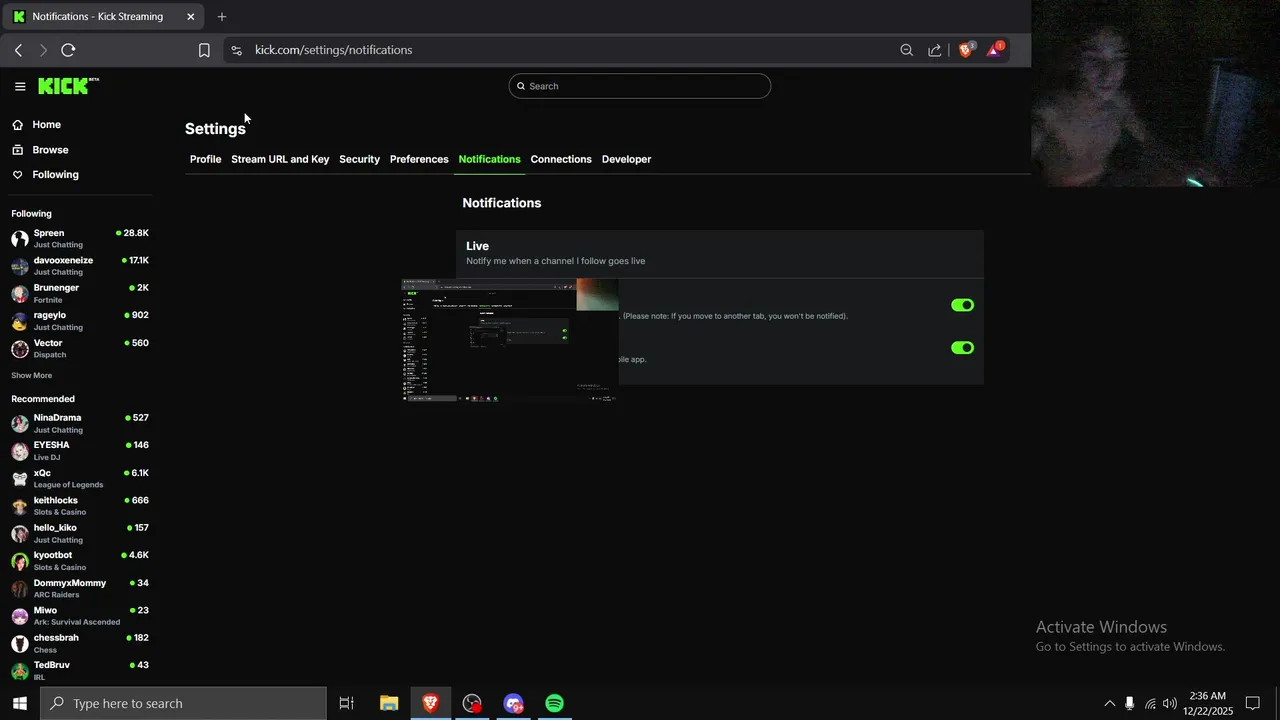The width and height of the screenshot is (1280, 720).
Task: Click Windows taskbar search box
Action: (184, 704)
